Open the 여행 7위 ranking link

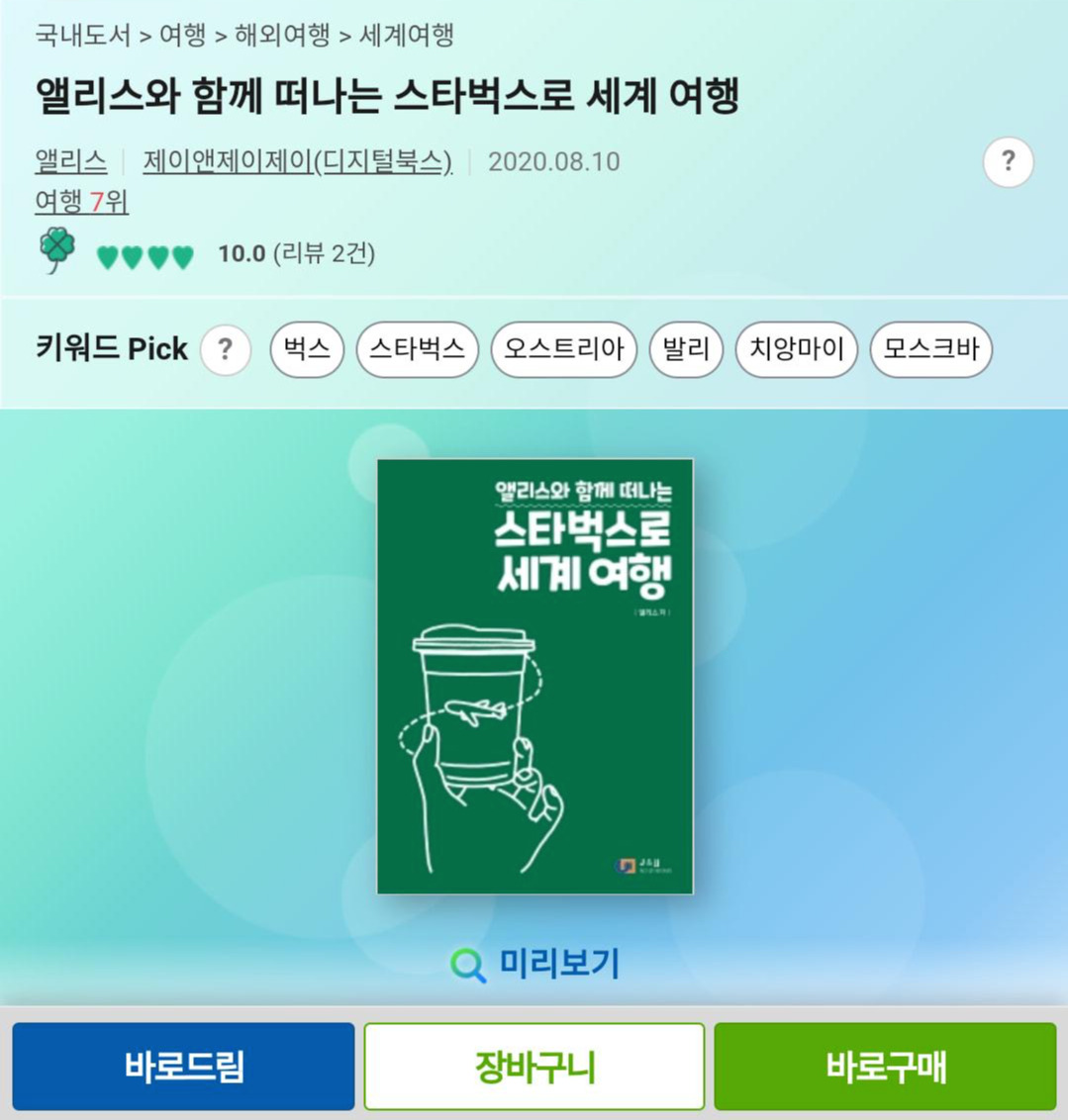[81, 202]
